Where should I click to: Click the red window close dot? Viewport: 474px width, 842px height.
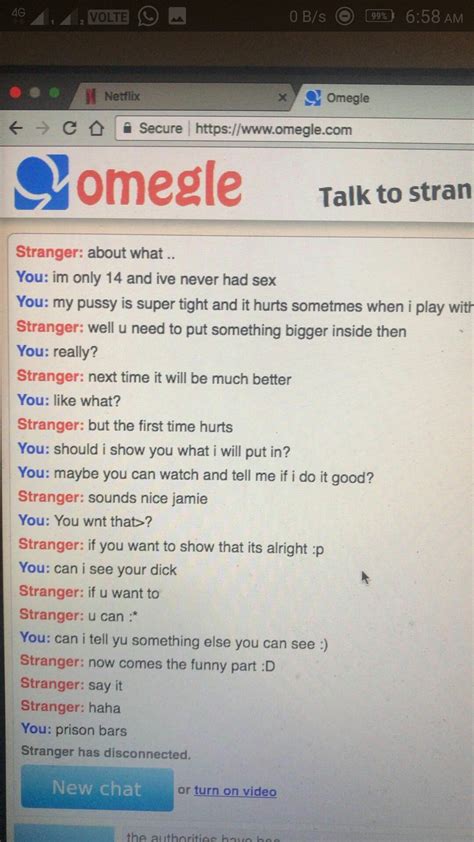coord(16,92)
